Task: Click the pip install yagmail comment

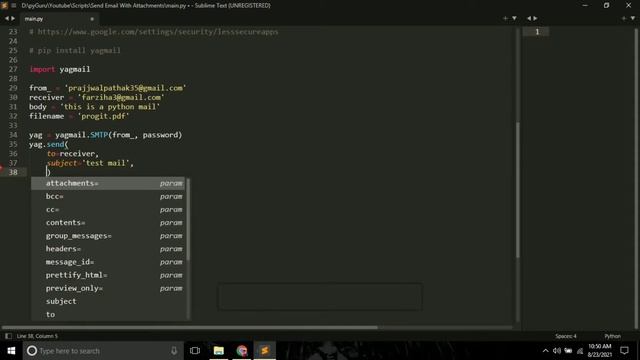Action: tap(75, 50)
